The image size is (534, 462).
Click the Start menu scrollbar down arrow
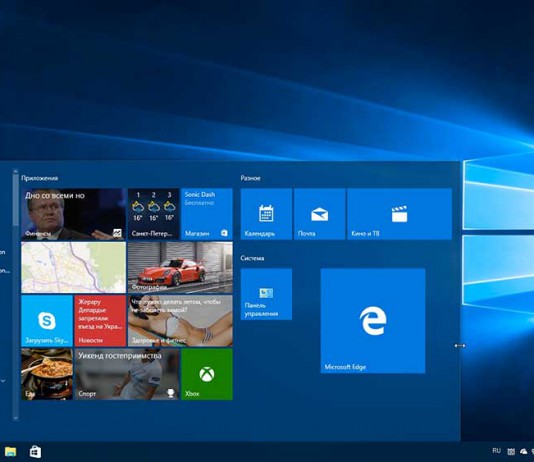(x=15, y=418)
